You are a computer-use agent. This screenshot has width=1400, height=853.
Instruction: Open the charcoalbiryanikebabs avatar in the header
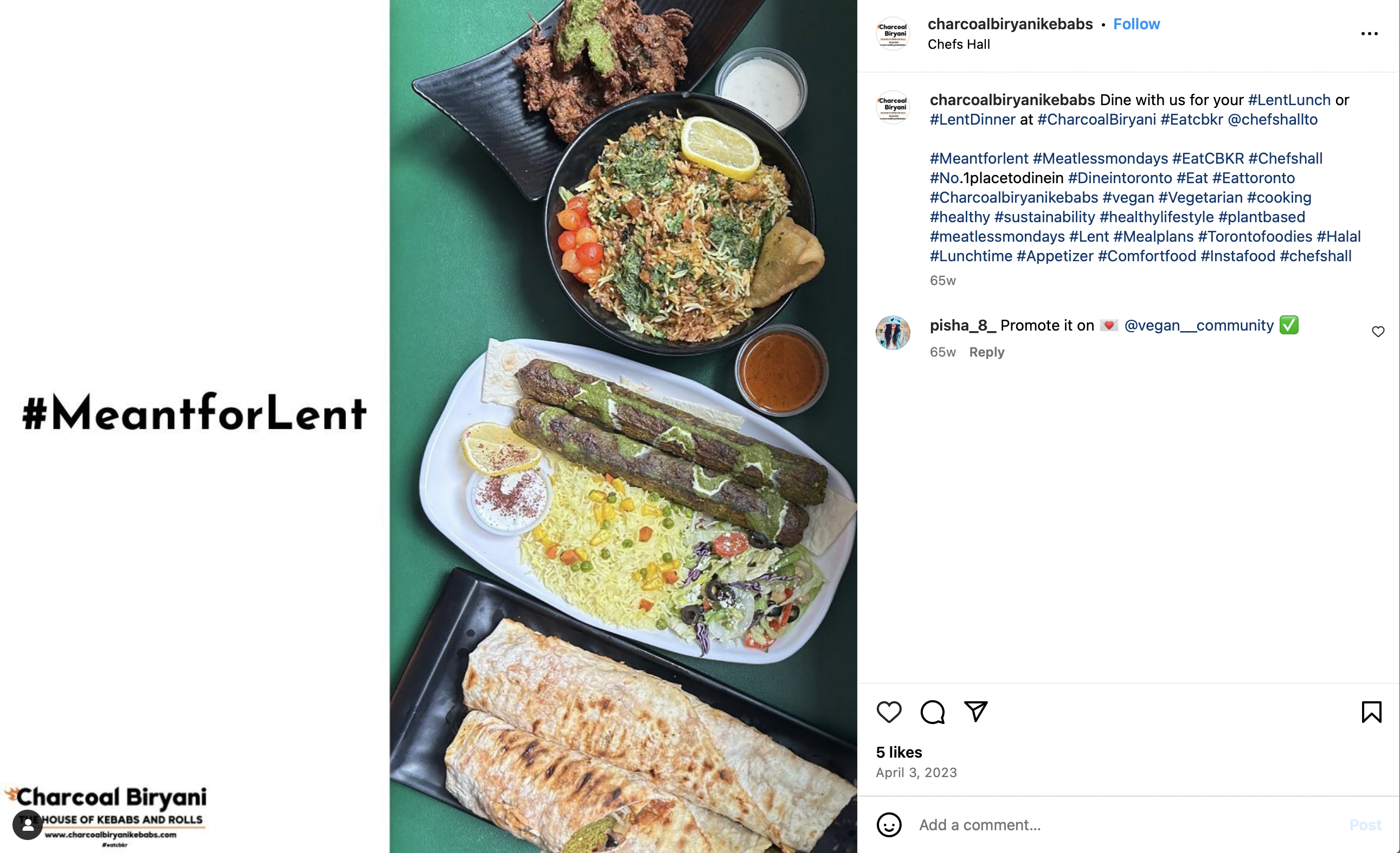(892, 34)
